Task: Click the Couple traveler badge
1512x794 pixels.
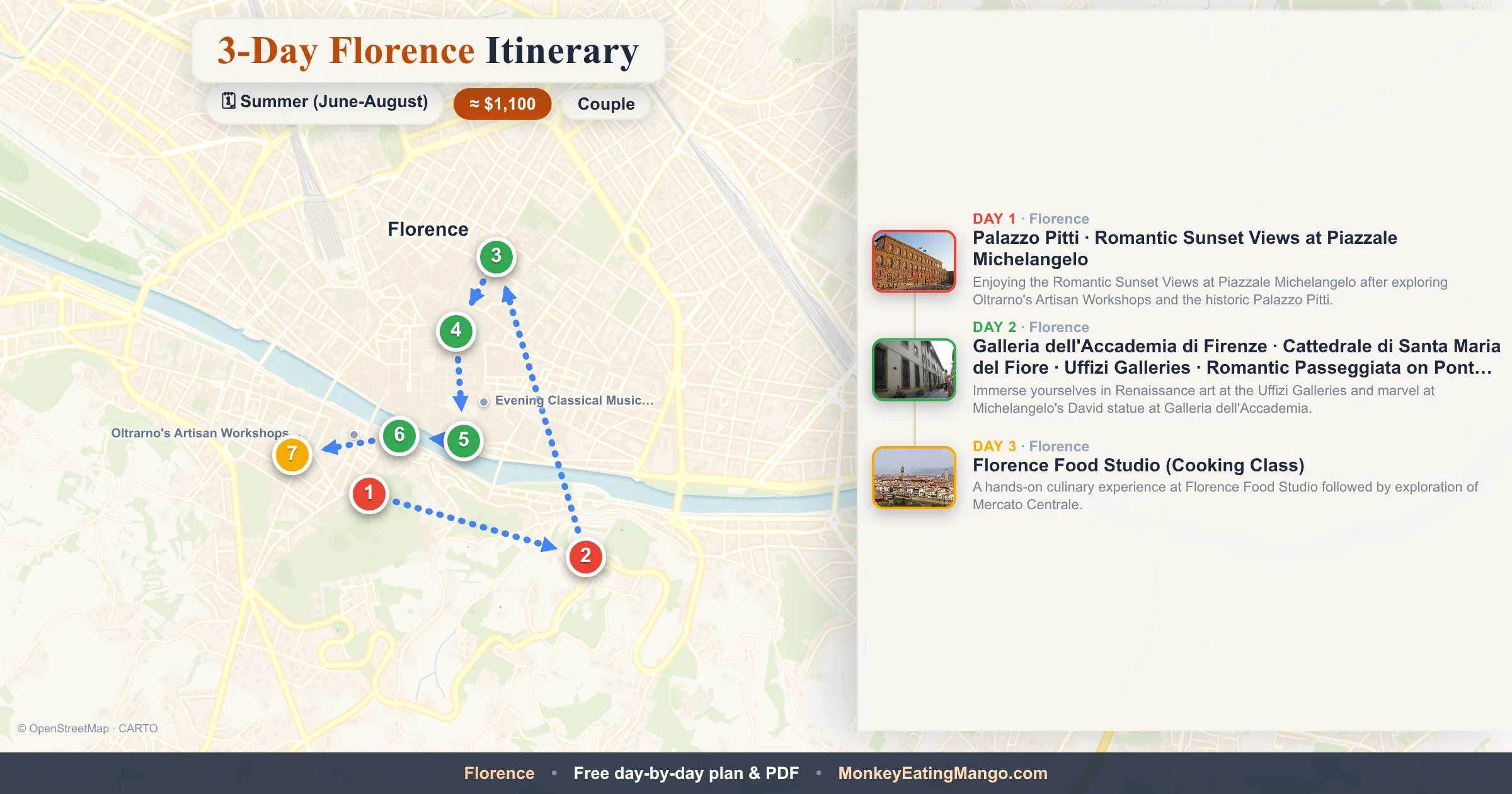Action: pos(606,104)
